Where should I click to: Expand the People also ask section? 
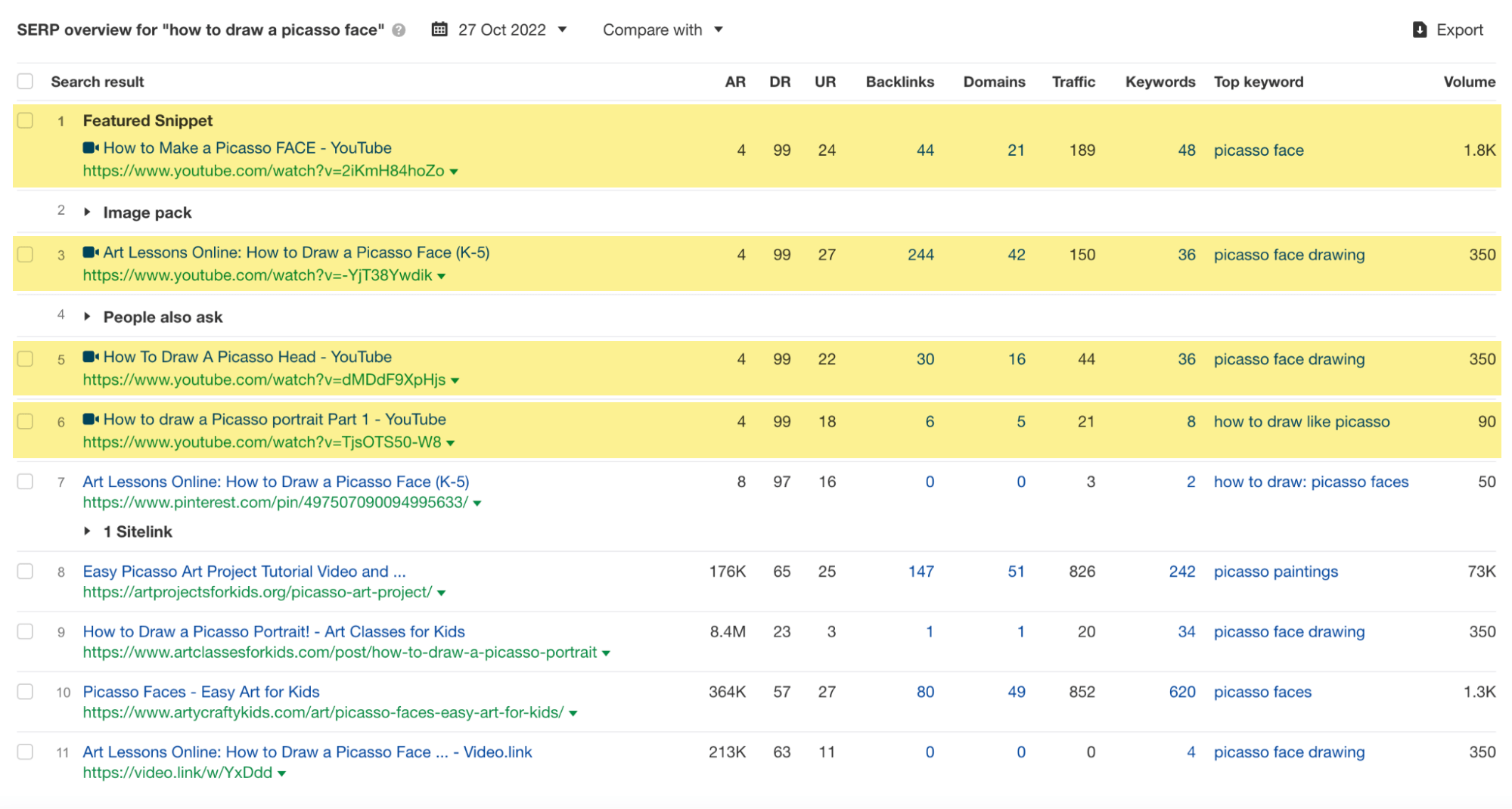pos(87,317)
